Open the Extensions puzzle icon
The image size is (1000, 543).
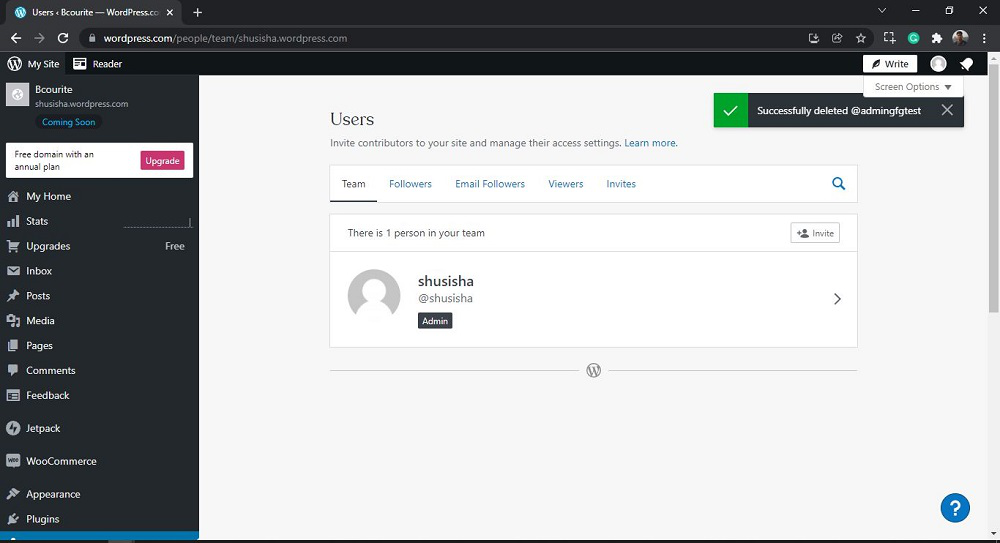click(x=936, y=38)
